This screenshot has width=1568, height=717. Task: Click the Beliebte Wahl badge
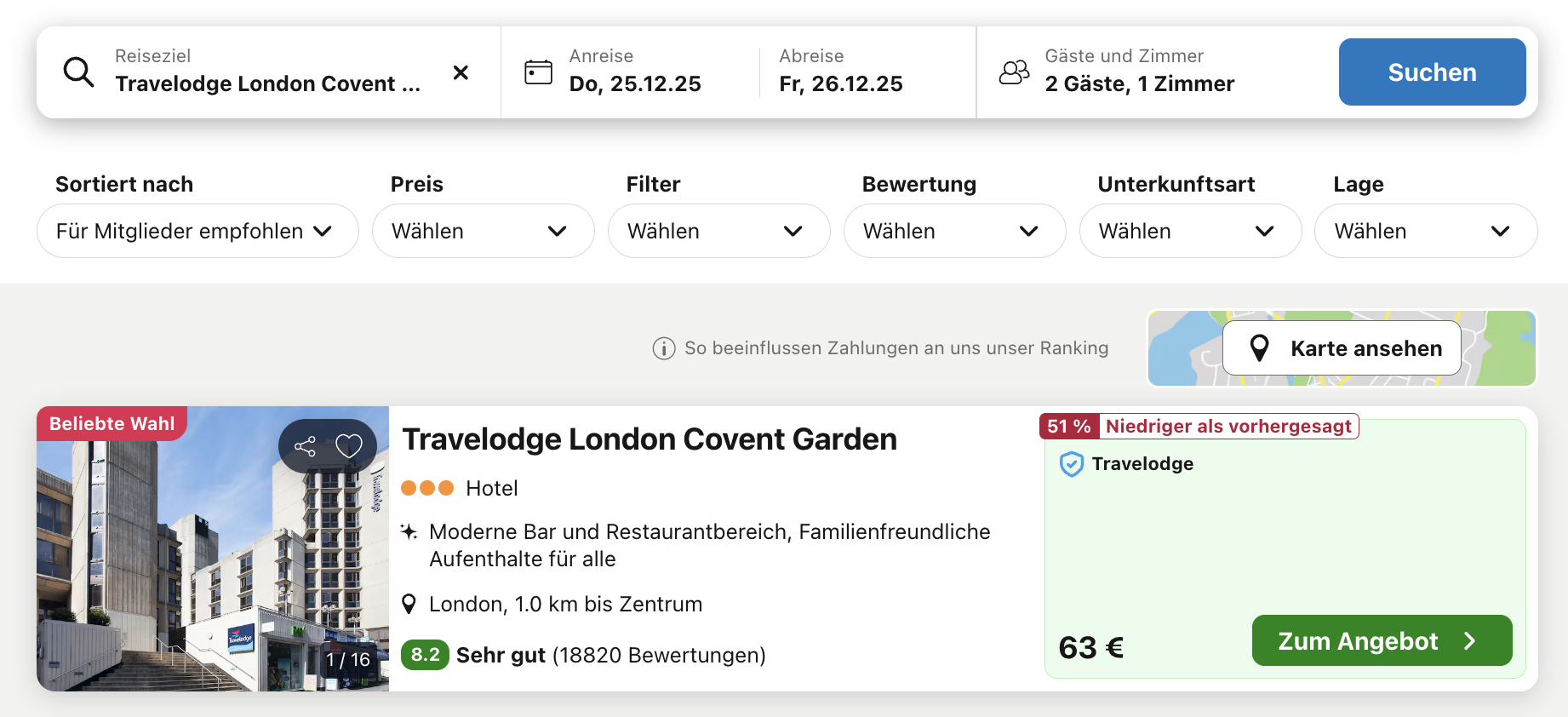pyautogui.click(x=112, y=423)
